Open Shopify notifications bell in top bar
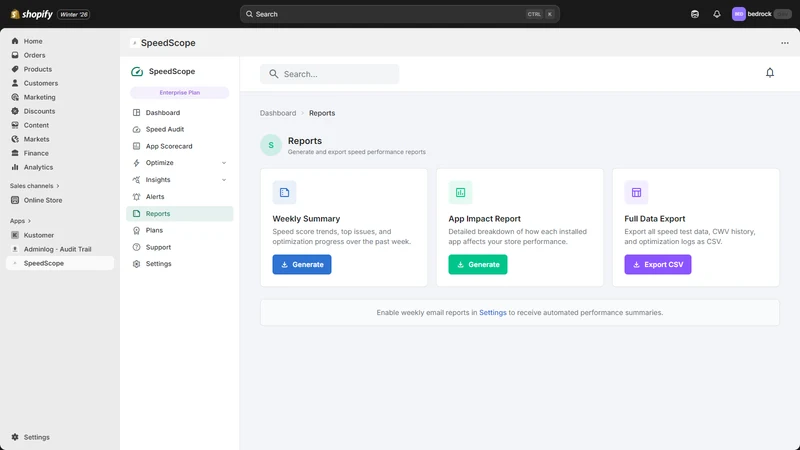Image resolution: width=800 pixels, height=450 pixels. (x=716, y=14)
